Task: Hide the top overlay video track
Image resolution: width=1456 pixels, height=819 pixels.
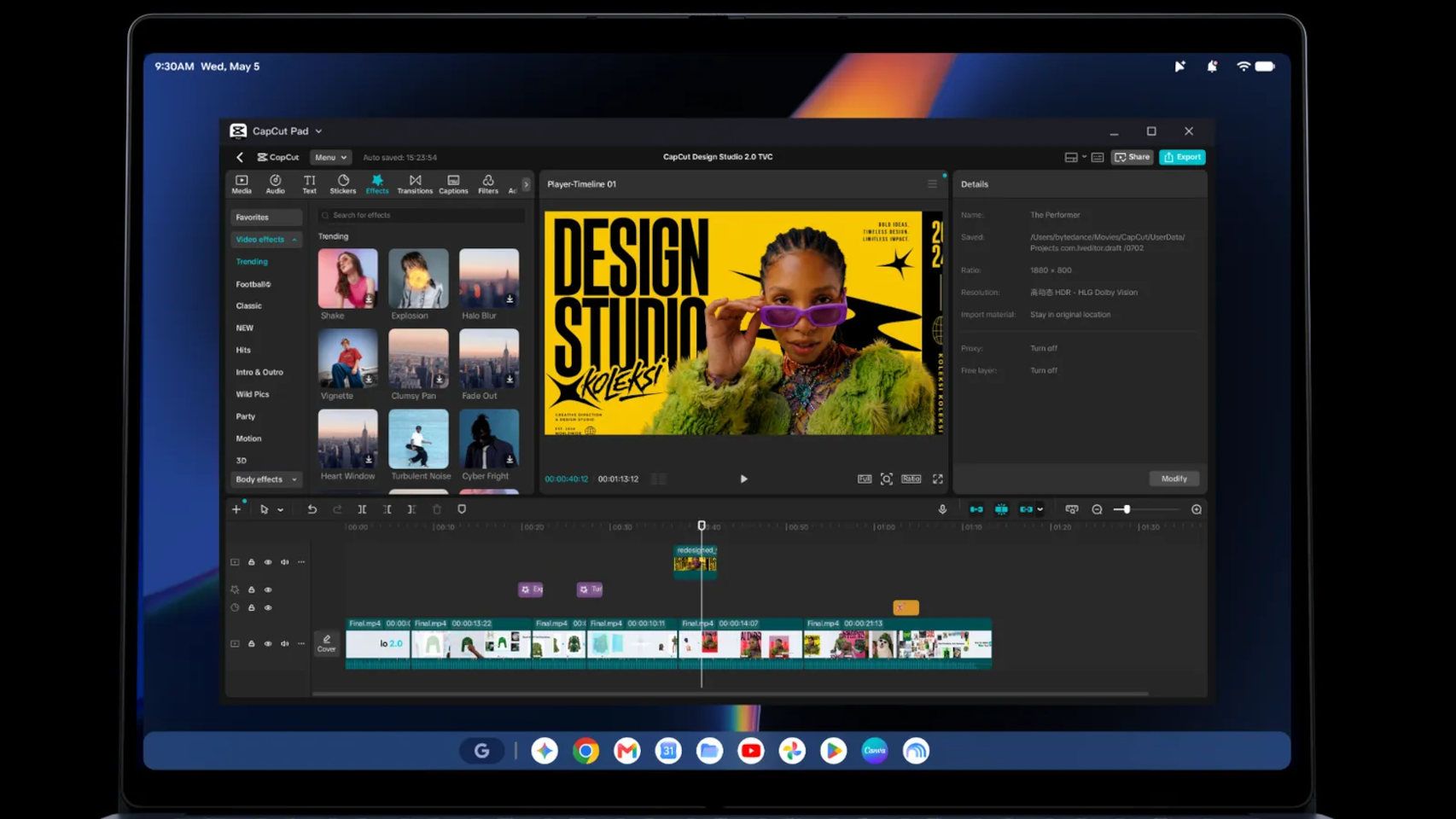Action: [268, 562]
